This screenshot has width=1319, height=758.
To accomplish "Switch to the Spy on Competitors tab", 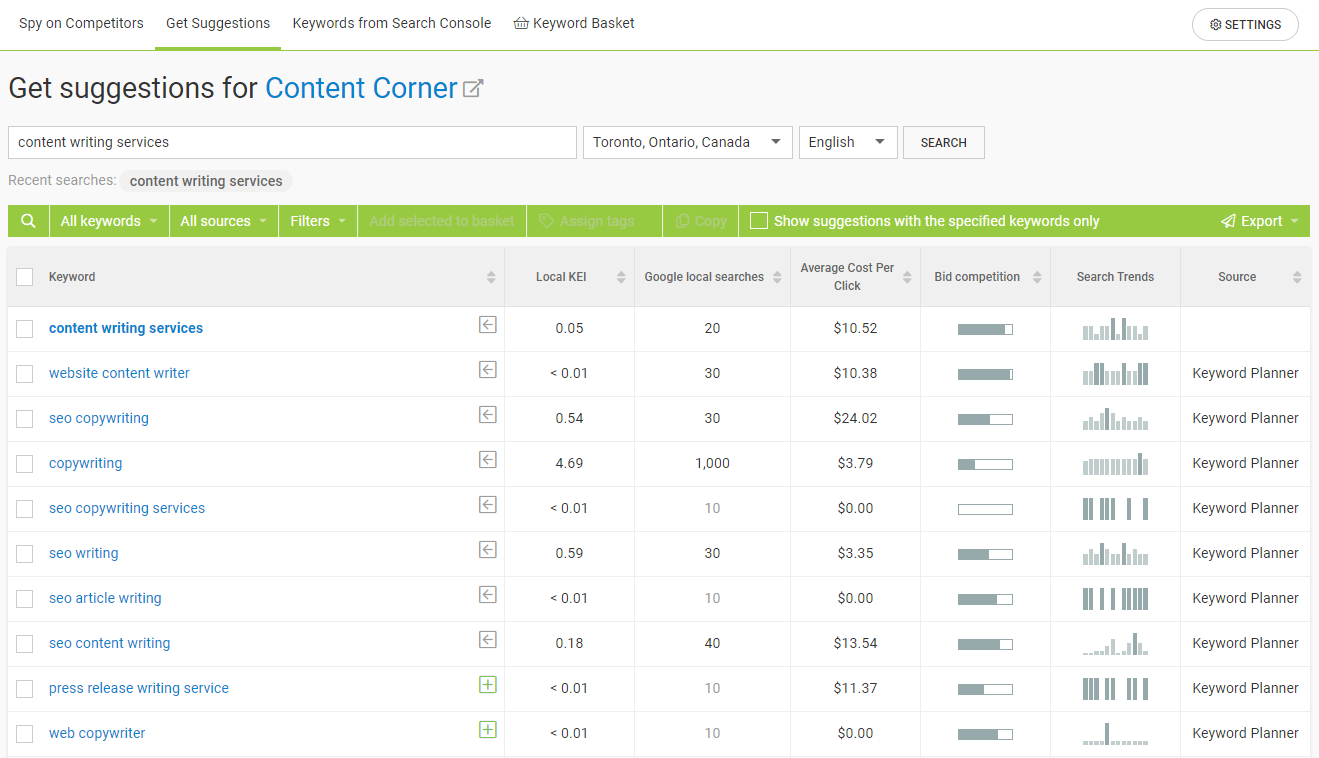I will (81, 22).
